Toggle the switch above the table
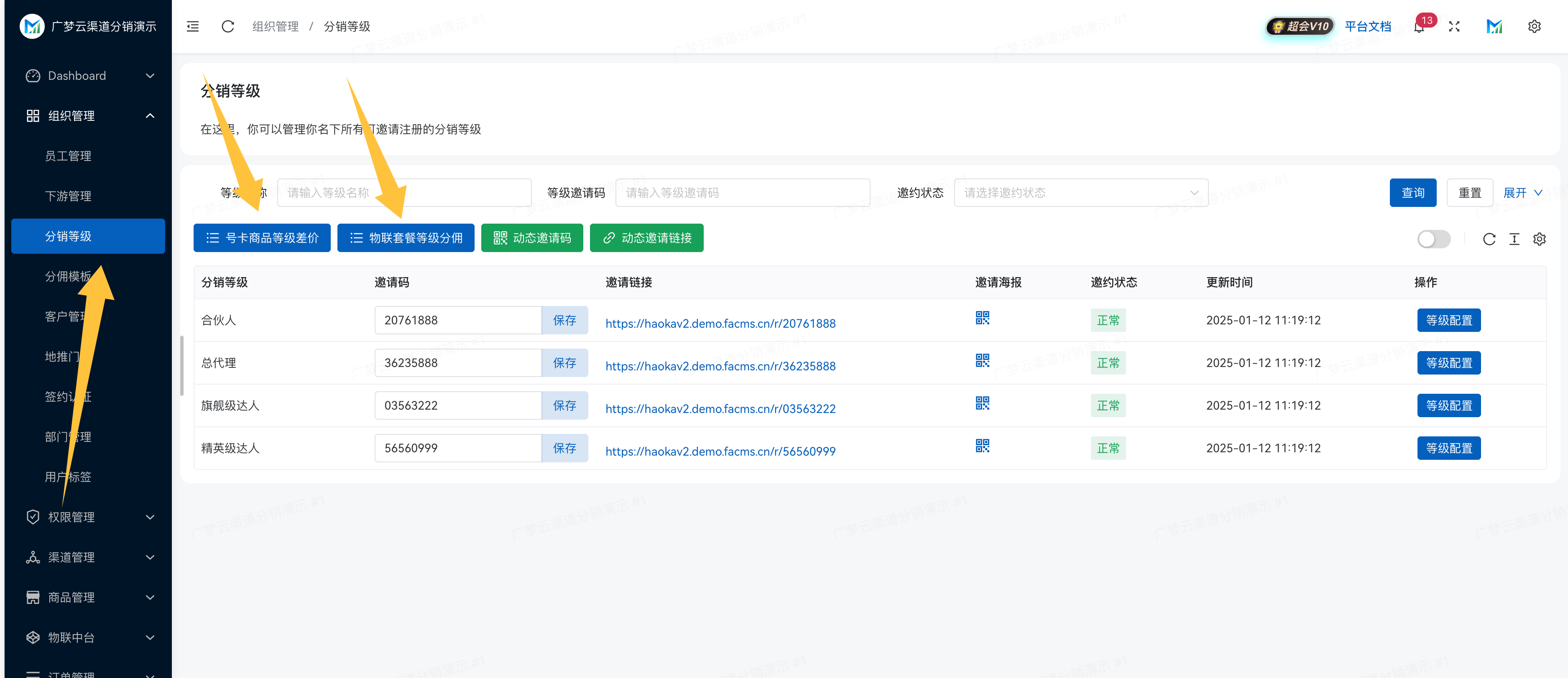This screenshot has width=1568, height=678. pyautogui.click(x=1433, y=239)
